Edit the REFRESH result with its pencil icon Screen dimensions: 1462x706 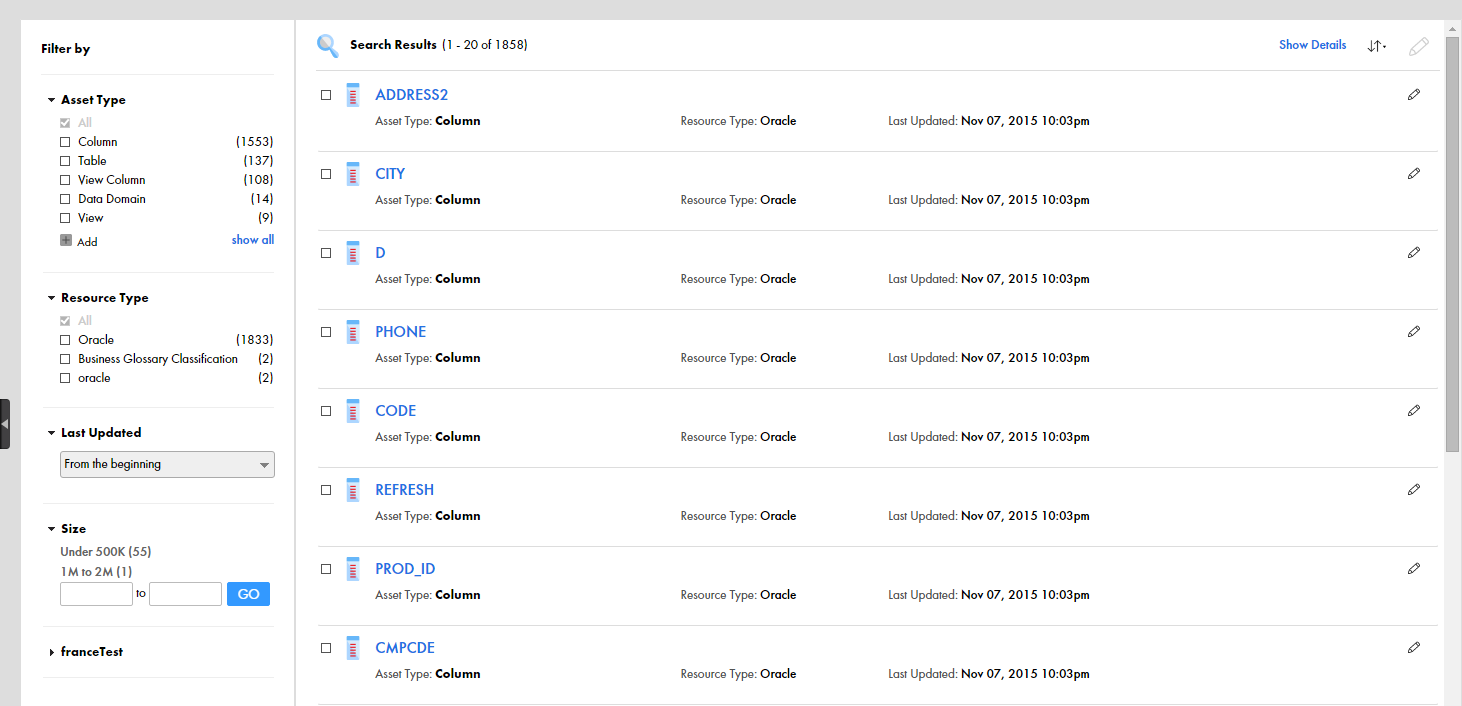pos(1413,489)
